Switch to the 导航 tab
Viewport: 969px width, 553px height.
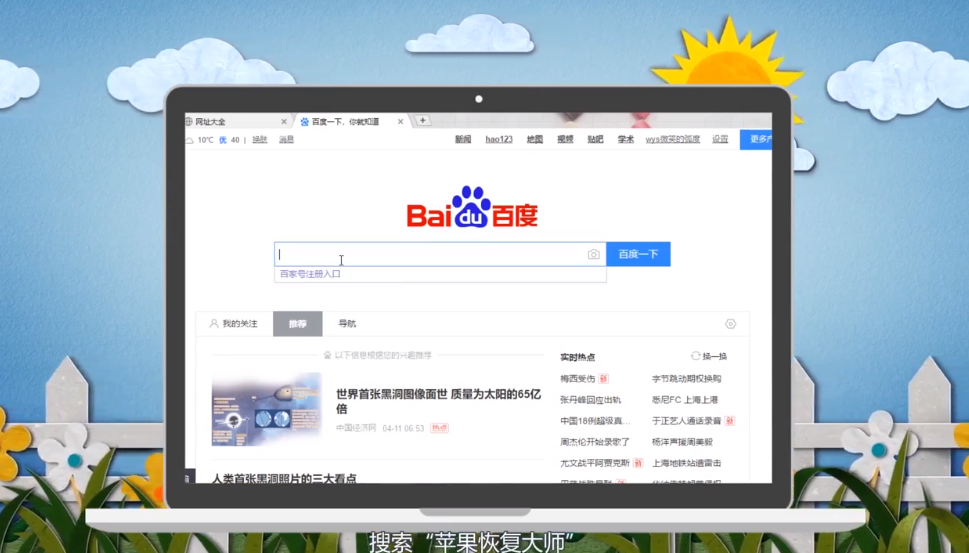[x=347, y=324]
